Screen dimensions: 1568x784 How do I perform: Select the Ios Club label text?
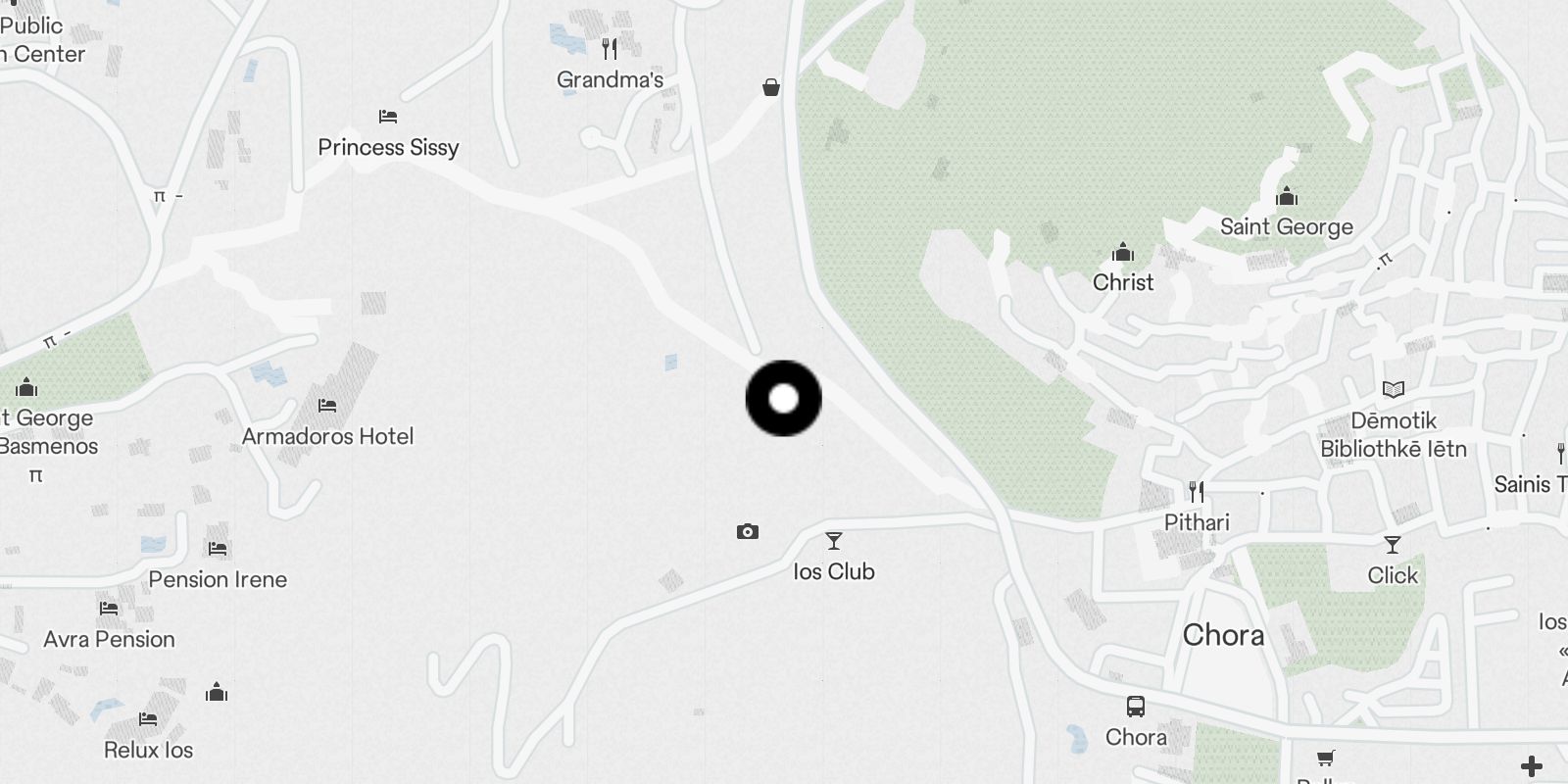coord(834,571)
